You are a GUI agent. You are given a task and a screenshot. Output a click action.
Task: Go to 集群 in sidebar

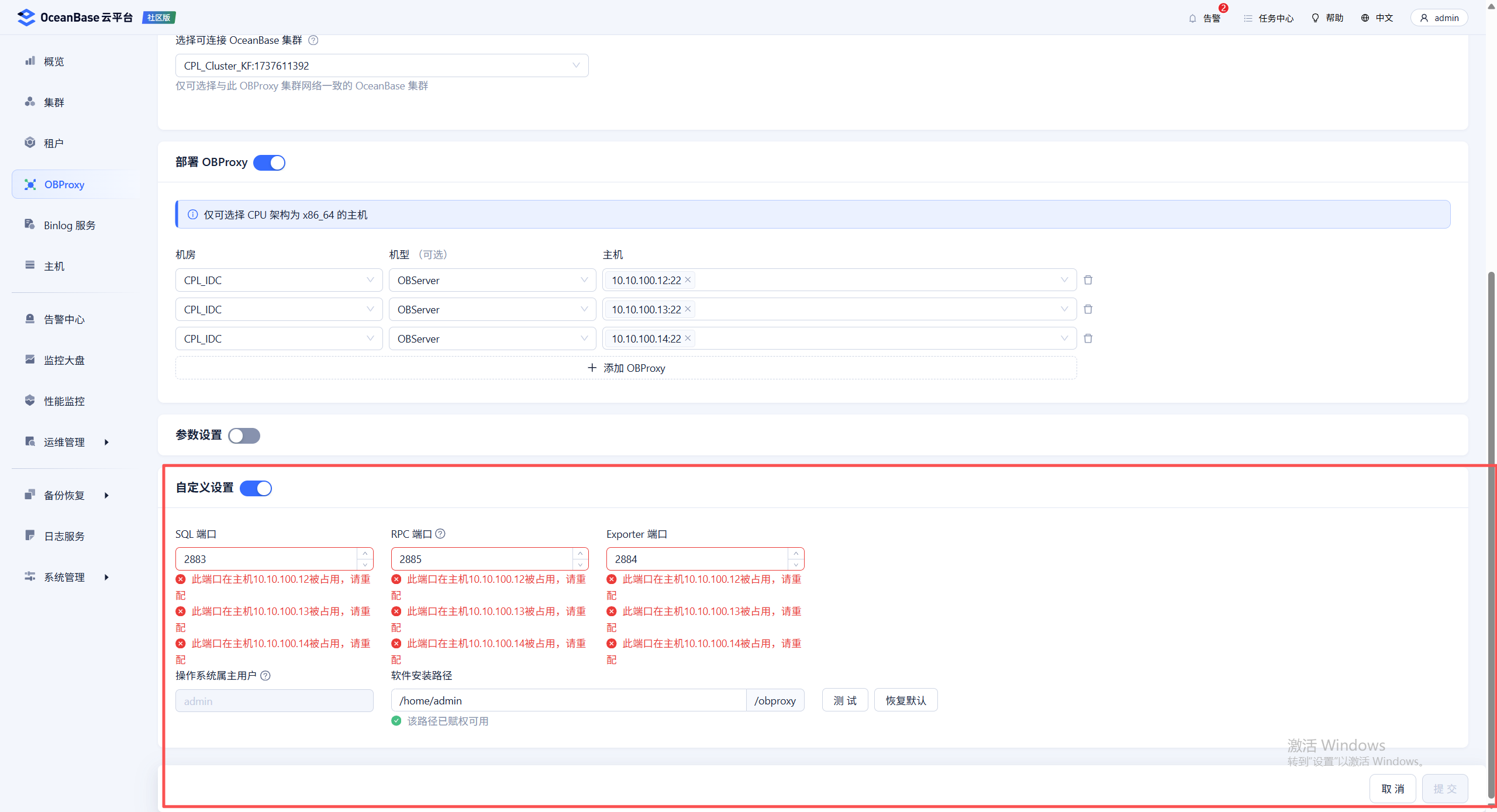point(54,102)
